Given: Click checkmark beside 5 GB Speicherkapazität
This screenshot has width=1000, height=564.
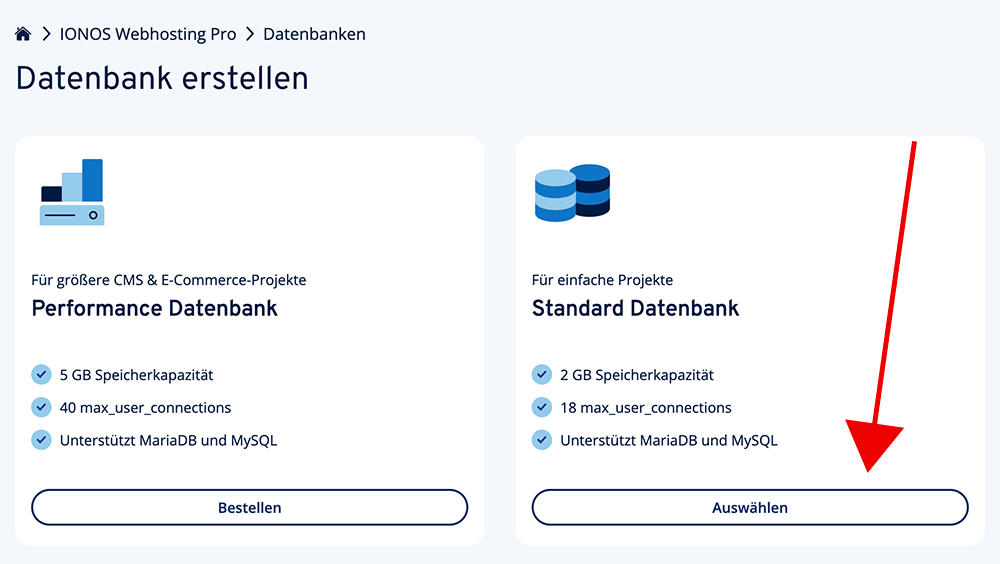Looking at the screenshot, I should tap(41, 375).
